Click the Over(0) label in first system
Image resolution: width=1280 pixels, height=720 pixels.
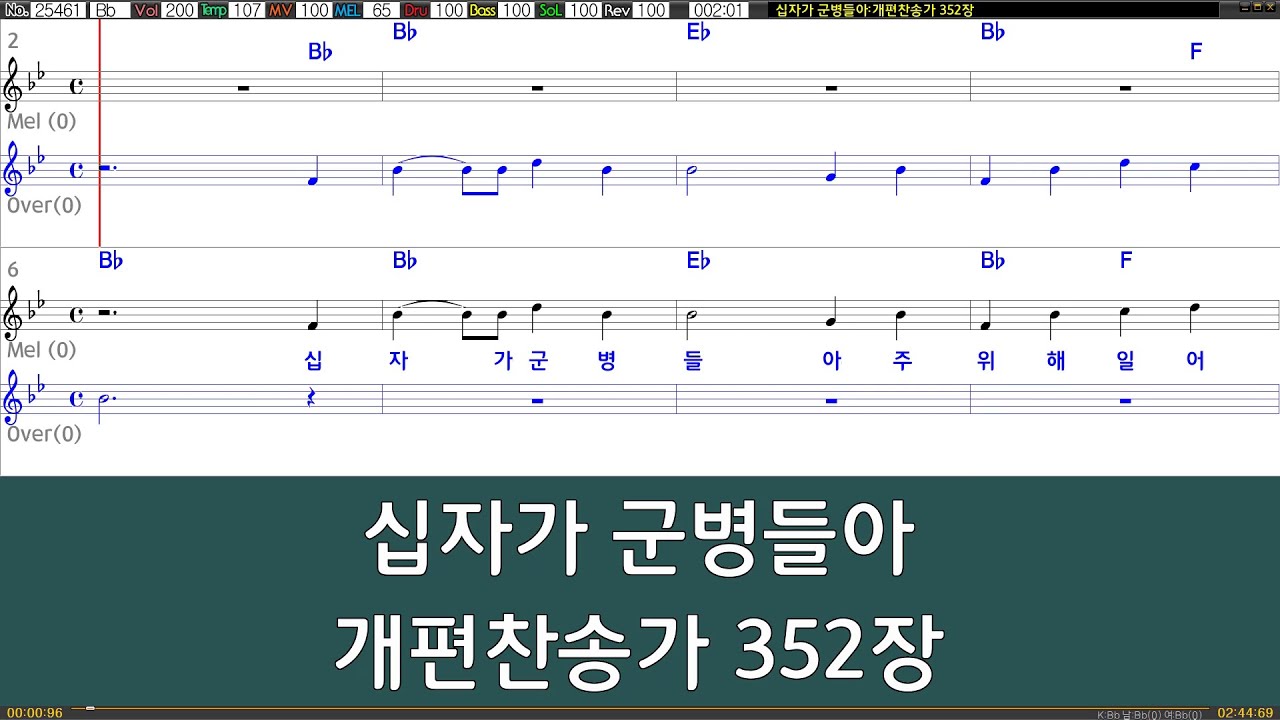[x=44, y=205]
